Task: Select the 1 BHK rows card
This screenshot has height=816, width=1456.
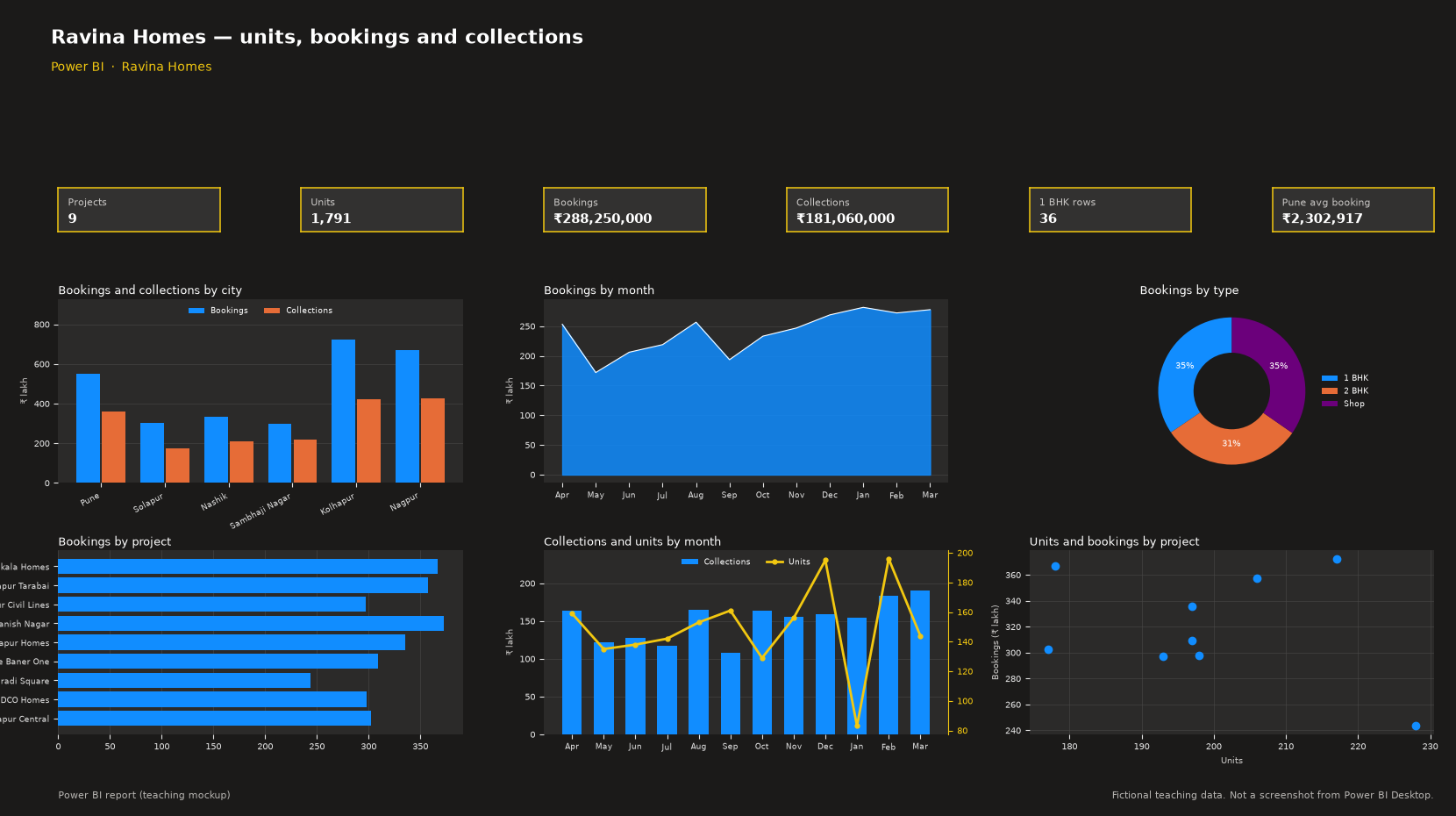Action: click(x=1110, y=210)
